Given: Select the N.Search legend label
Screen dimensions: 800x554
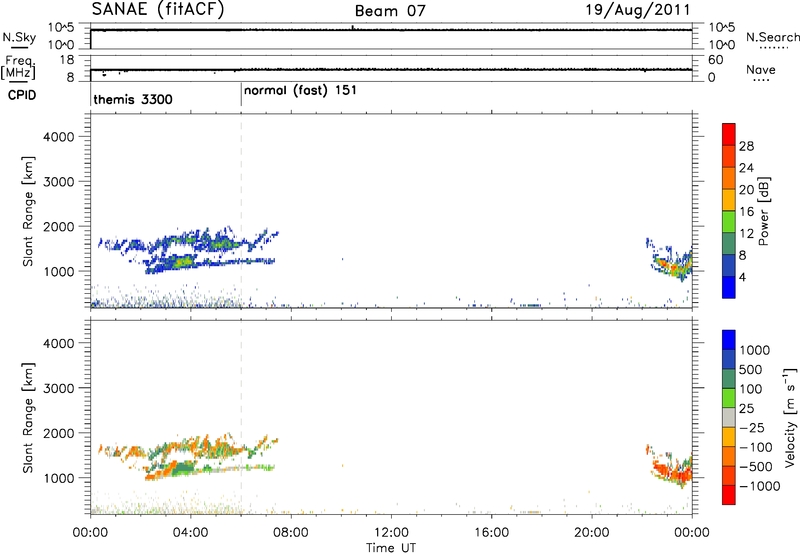Looking at the screenshot, I should (772, 37).
